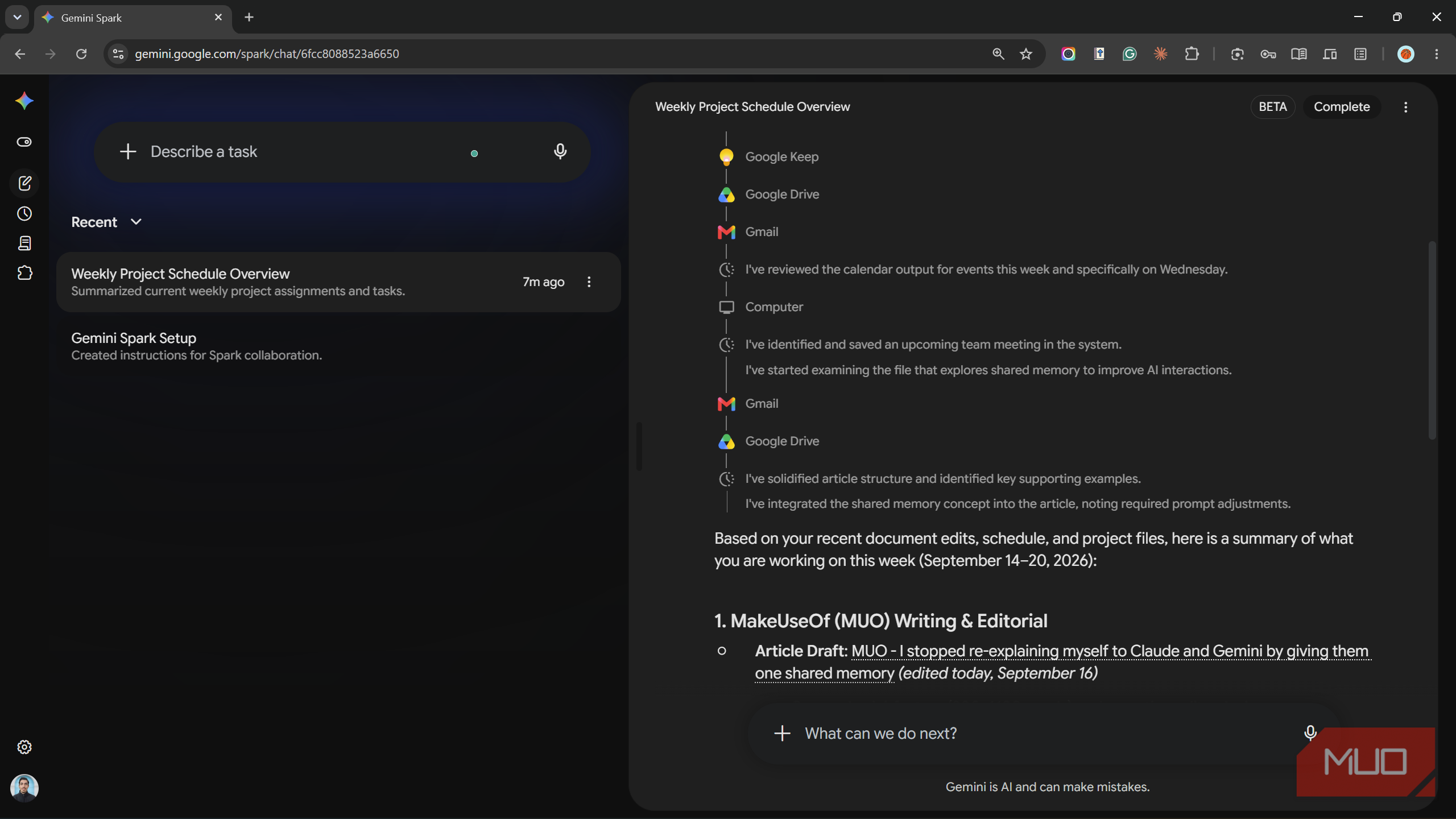
Task: Open tab search dropdown arrow
Action: (x=17, y=17)
